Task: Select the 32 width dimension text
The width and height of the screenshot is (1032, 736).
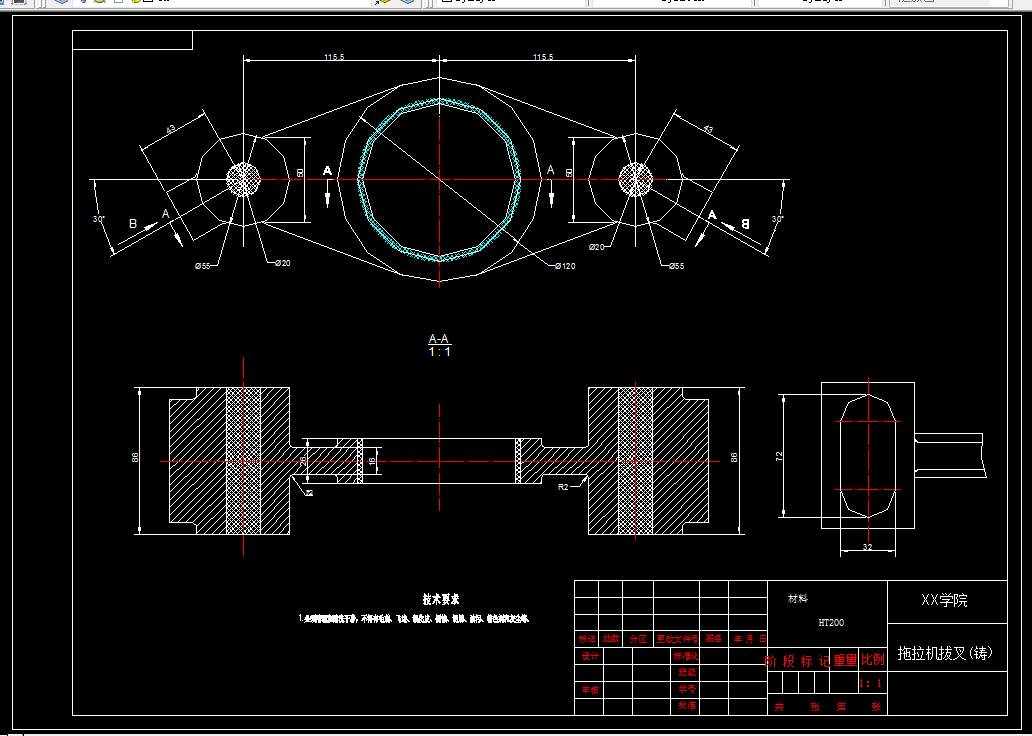Action: [x=867, y=546]
